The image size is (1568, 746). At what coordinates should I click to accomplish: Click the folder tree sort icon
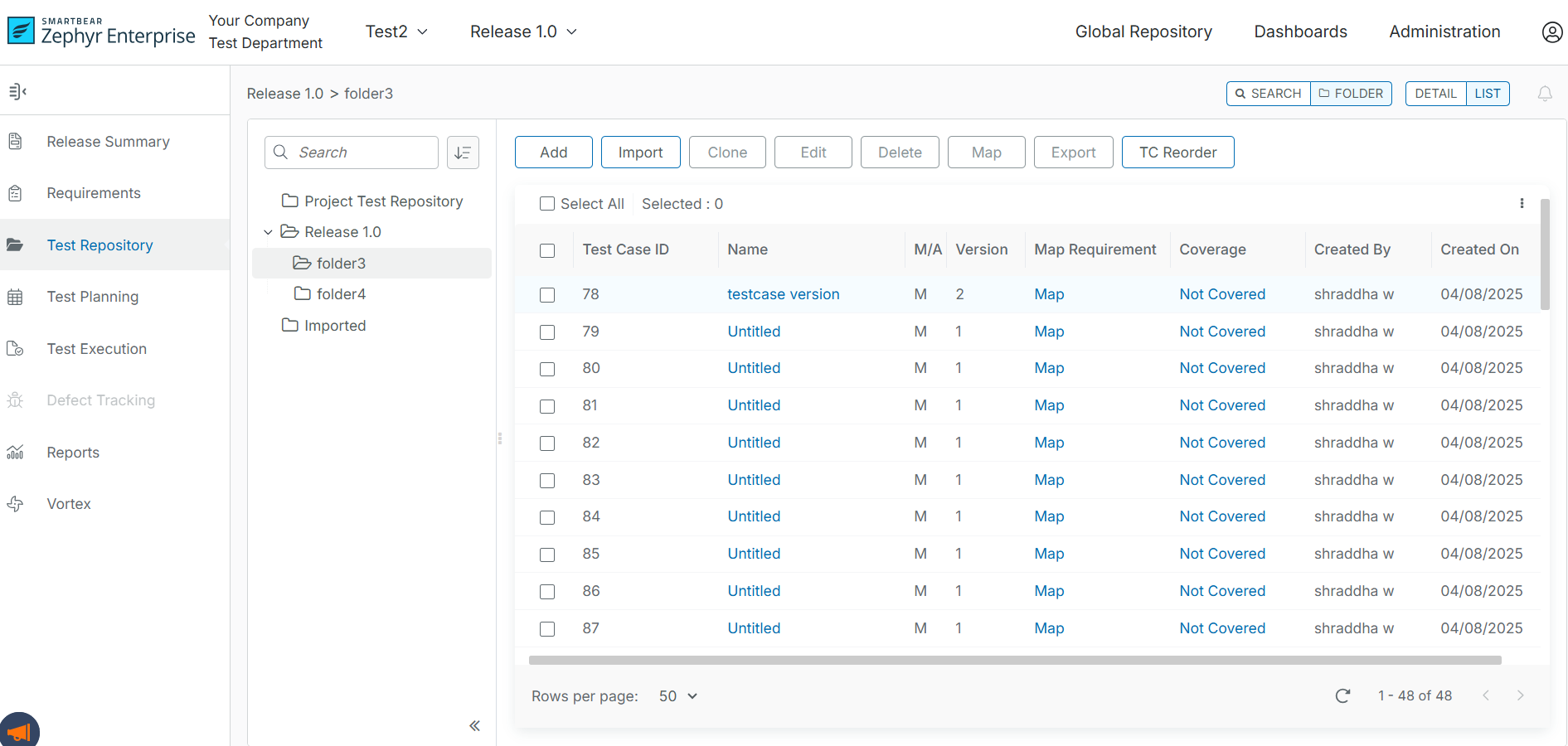pos(463,153)
